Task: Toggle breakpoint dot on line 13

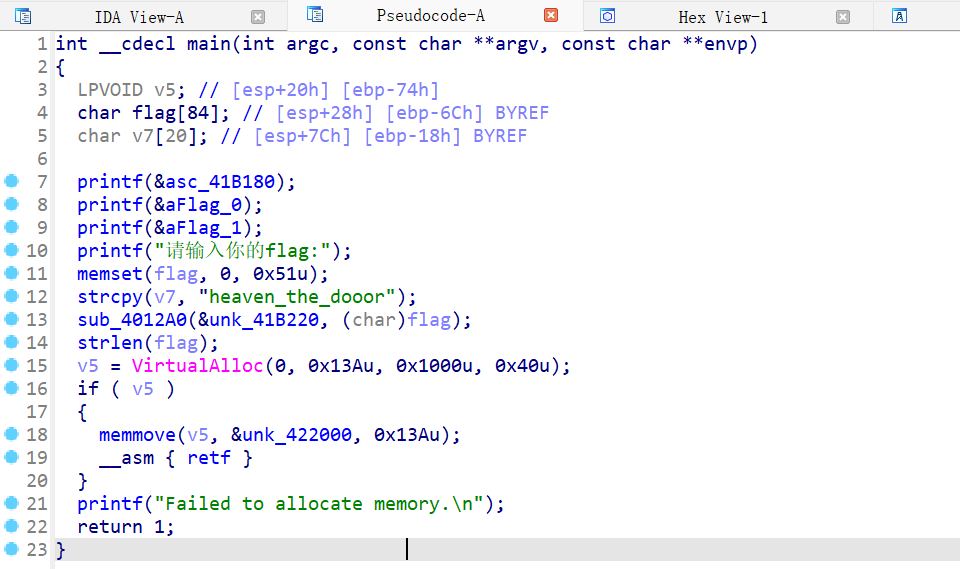Action: click(x=11, y=319)
